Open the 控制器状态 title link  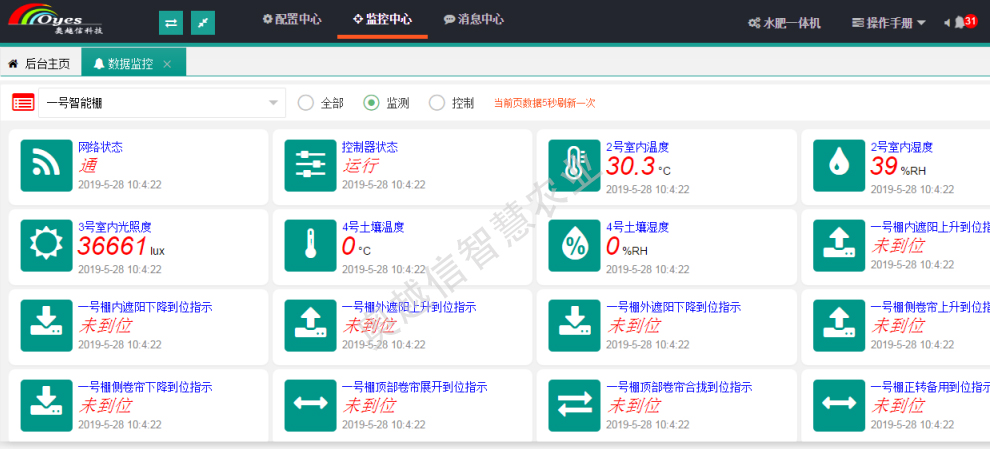[x=370, y=147]
